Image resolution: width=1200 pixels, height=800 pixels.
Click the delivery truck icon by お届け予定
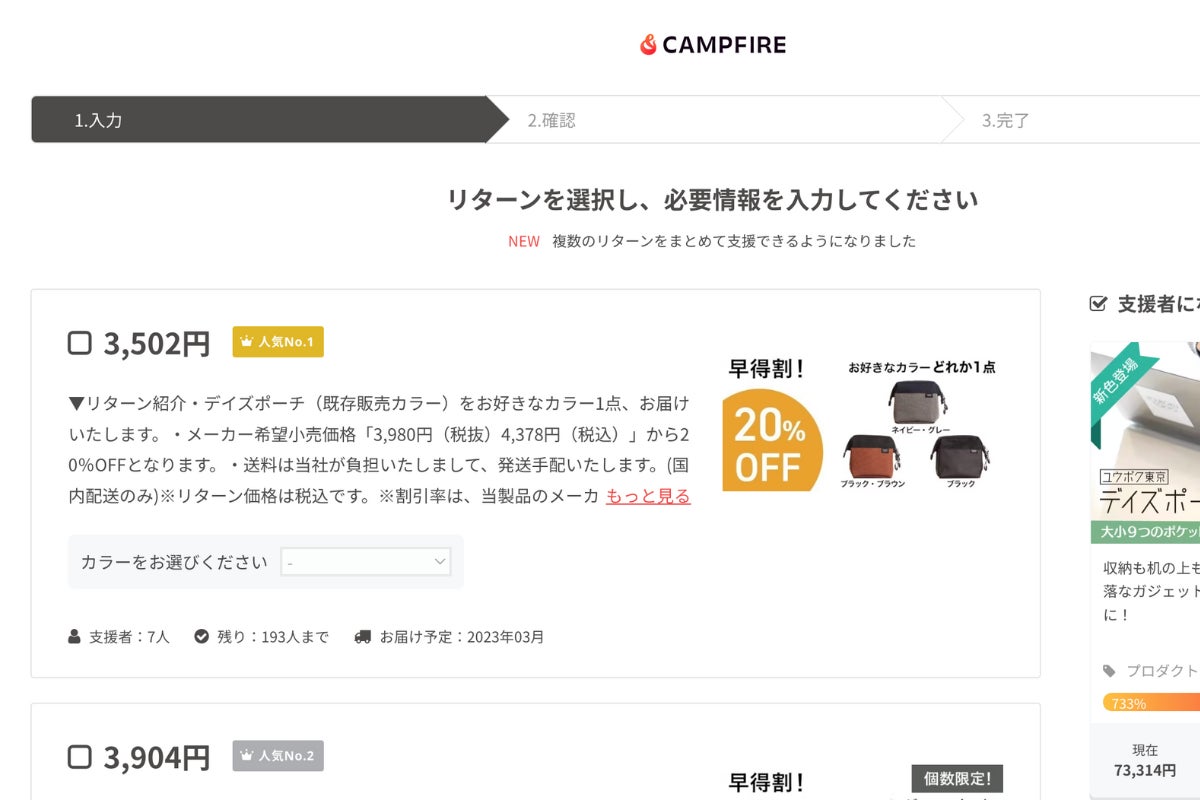363,636
